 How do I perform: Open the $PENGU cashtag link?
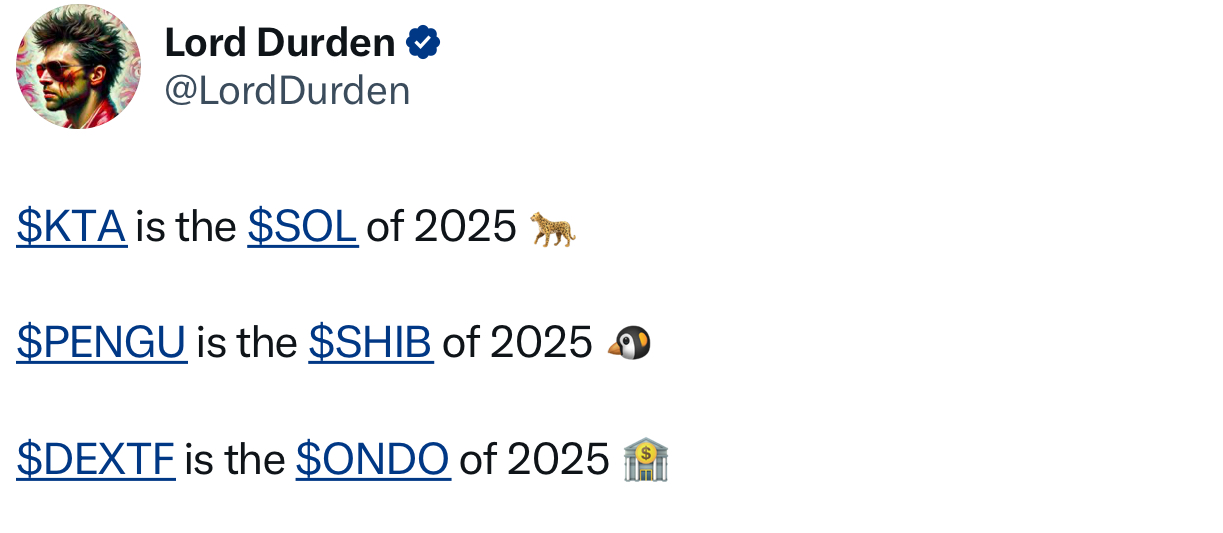click(101, 344)
